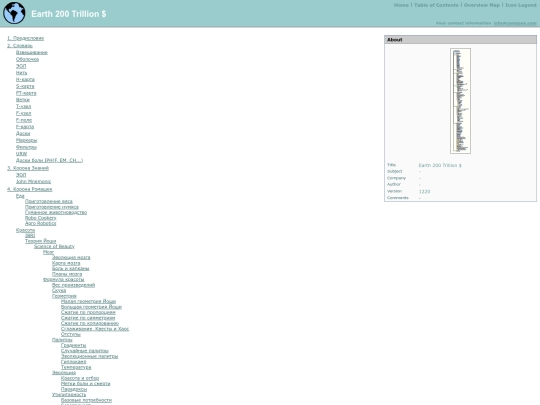Open the H-карта entry
This screenshot has height=405, width=540.
click(x=25, y=79)
